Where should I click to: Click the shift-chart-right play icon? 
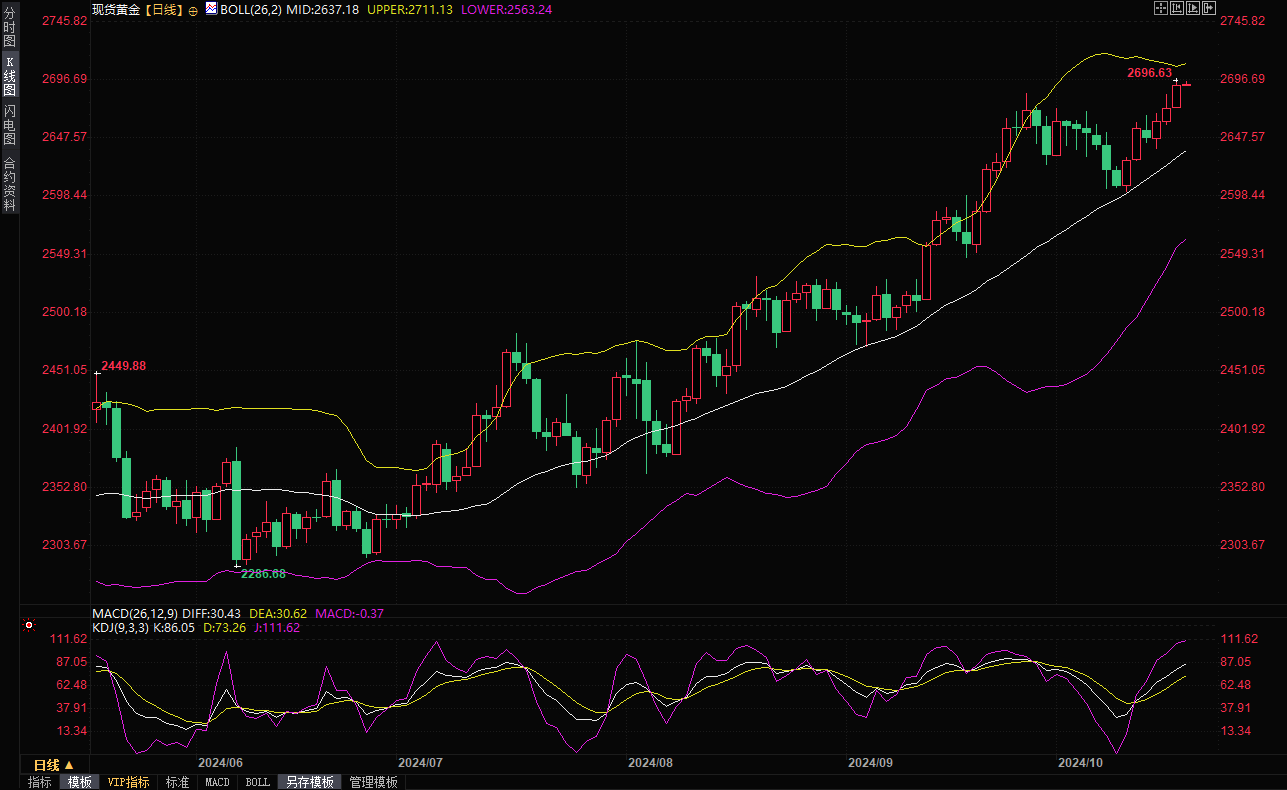1193,8
